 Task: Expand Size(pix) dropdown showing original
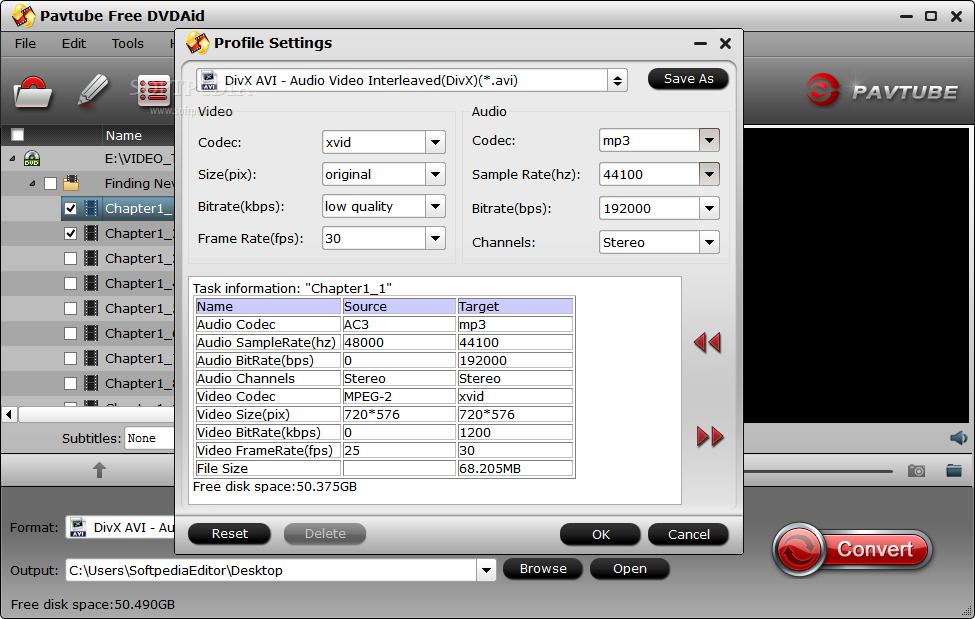coord(435,174)
